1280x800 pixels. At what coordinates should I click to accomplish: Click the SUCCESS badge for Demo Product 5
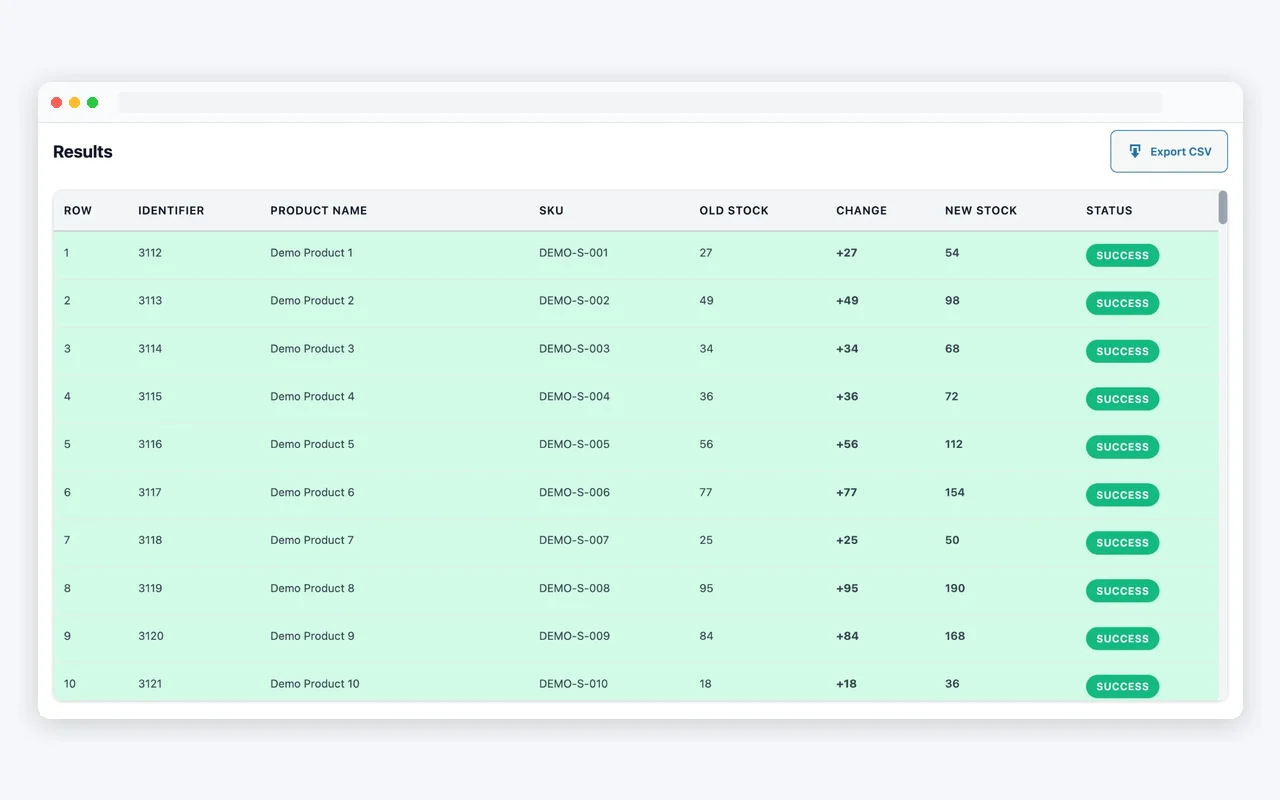click(1122, 447)
